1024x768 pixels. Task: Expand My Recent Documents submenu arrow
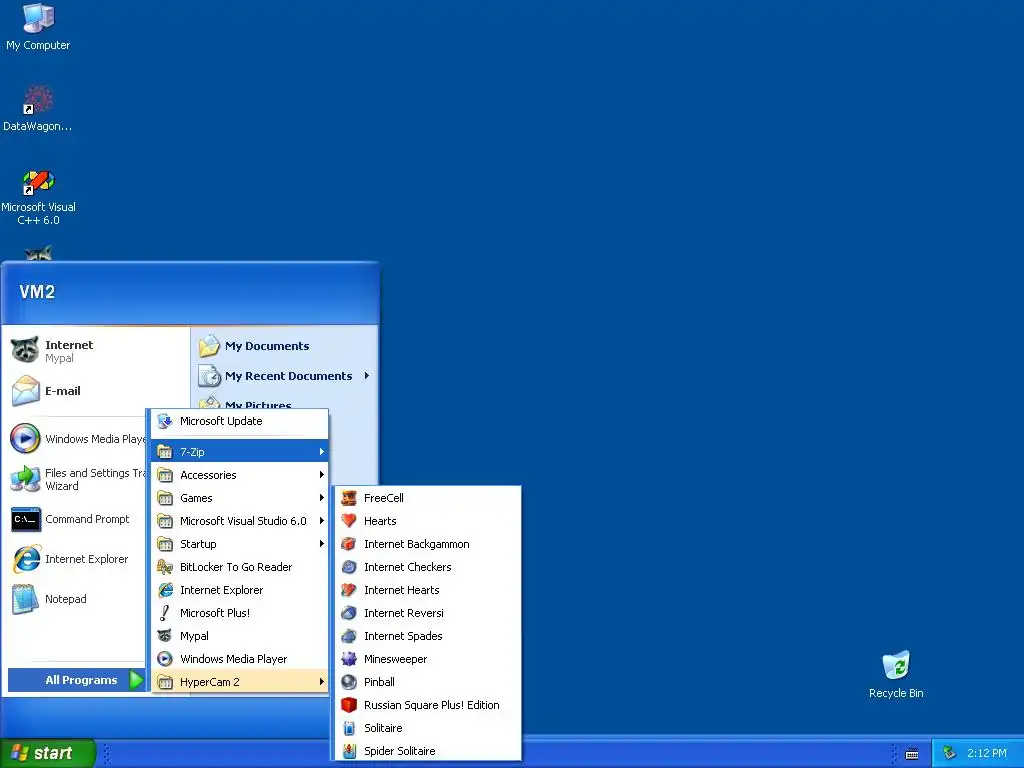pyautogui.click(x=367, y=376)
